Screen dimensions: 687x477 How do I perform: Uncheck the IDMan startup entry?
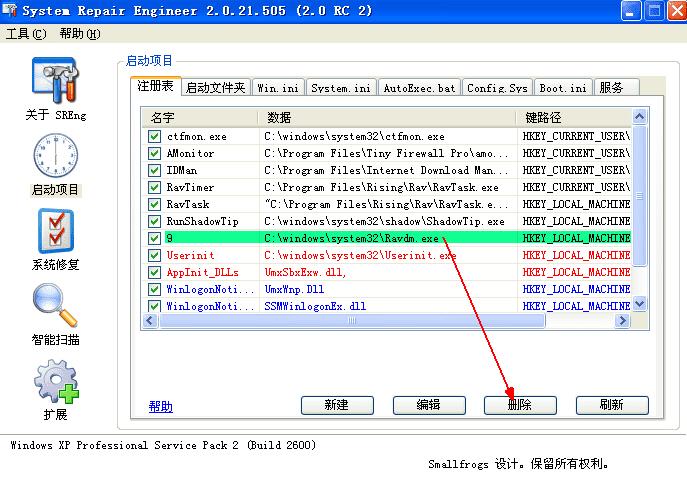click(154, 170)
